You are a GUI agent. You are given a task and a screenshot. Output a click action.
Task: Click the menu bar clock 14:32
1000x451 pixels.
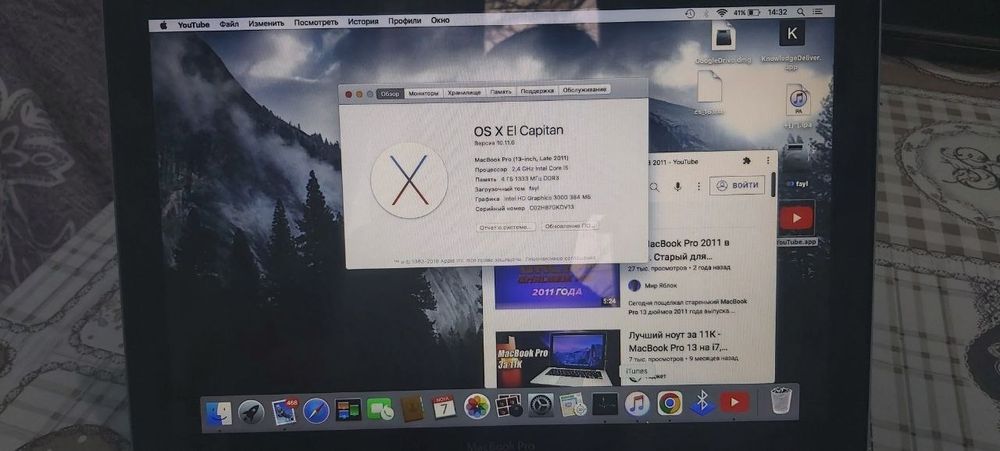pos(777,12)
